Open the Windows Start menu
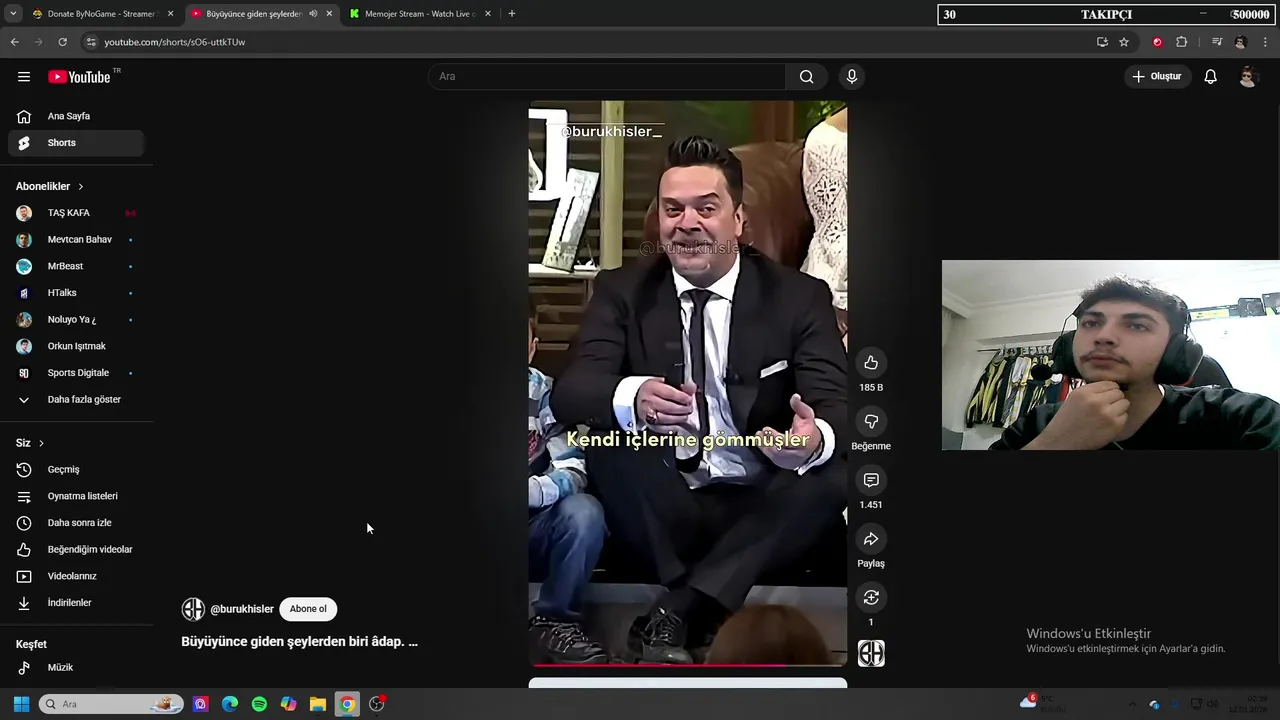The image size is (1280, 720). 21,704
